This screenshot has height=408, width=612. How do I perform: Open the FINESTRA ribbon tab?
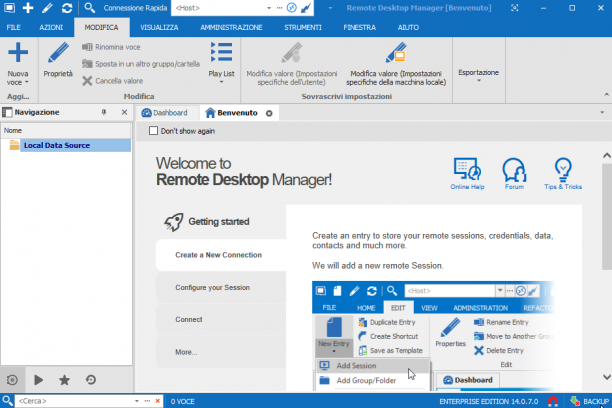(359, 27)
